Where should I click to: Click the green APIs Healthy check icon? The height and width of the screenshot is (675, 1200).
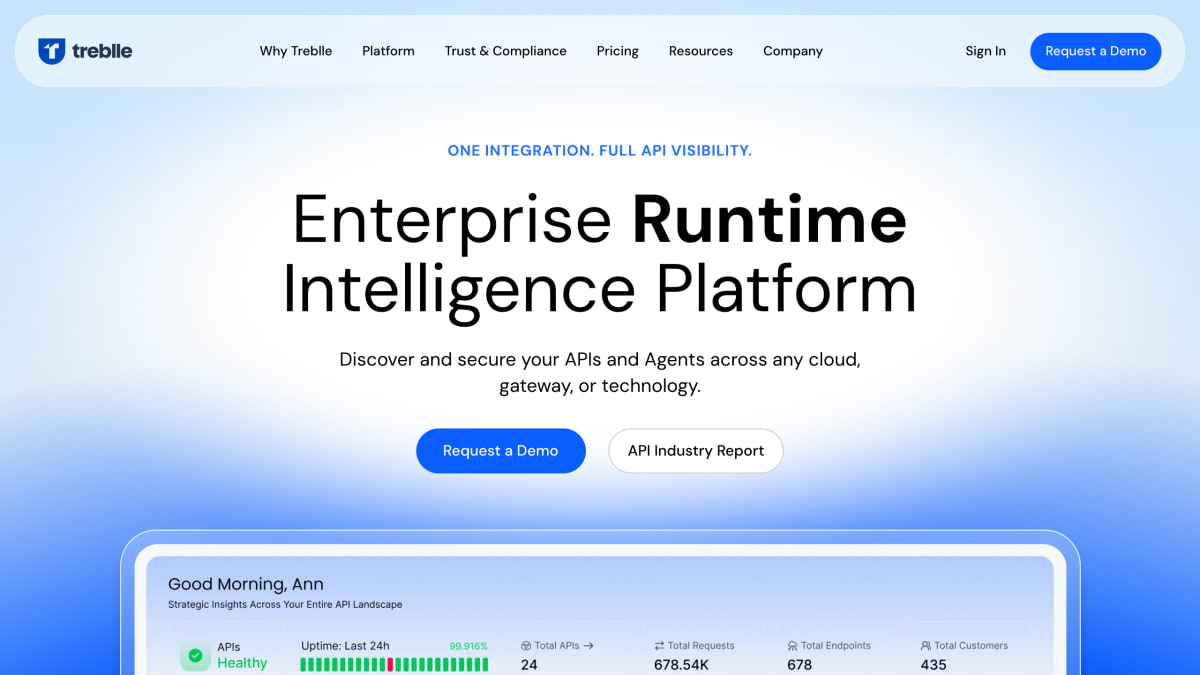pos(195,656)
